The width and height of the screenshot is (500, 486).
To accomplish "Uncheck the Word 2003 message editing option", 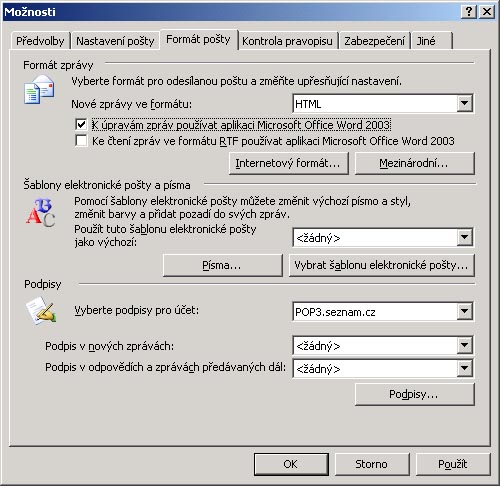I will click(81, 125).
